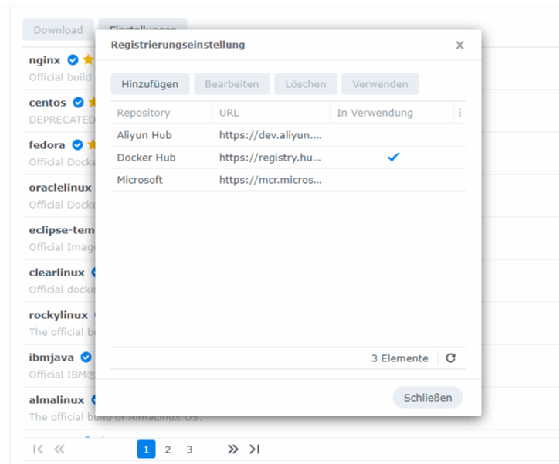The width and height of the screenshot is (559, 464).
Task: Select the oraclelinux image entry
Action: pyautogui.click(x=59, y=196)
